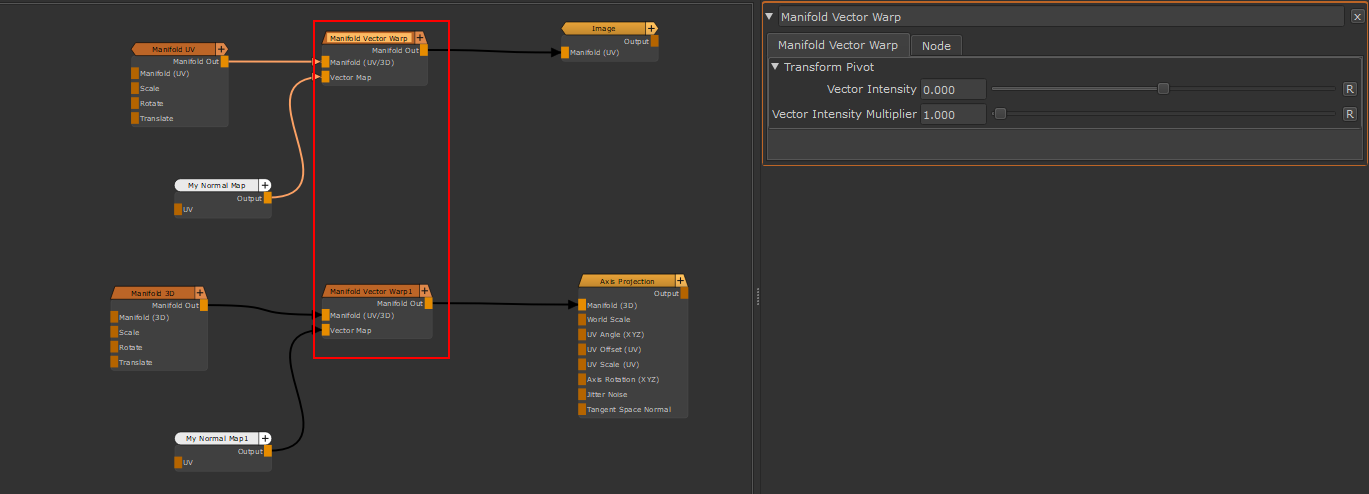Reset Vector Intensity with its R button
The image size is (1369, 494).
(x=1349, y=89)
